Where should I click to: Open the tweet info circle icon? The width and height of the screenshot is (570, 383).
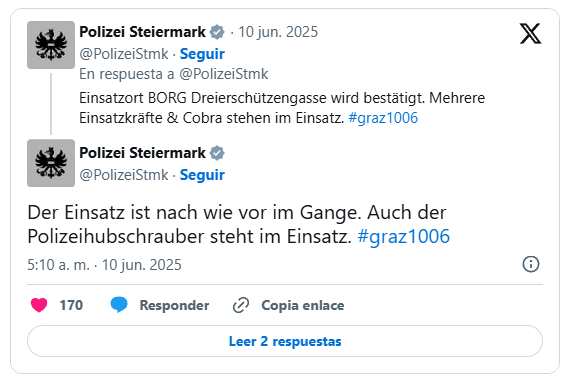(x=531, y=264)
